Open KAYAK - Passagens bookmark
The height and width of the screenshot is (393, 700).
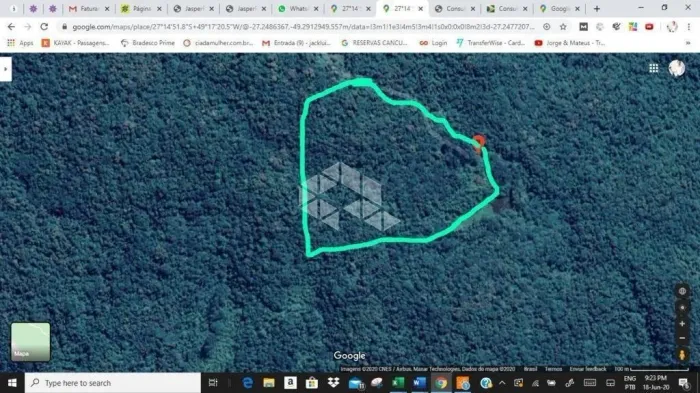click(75, 43)
